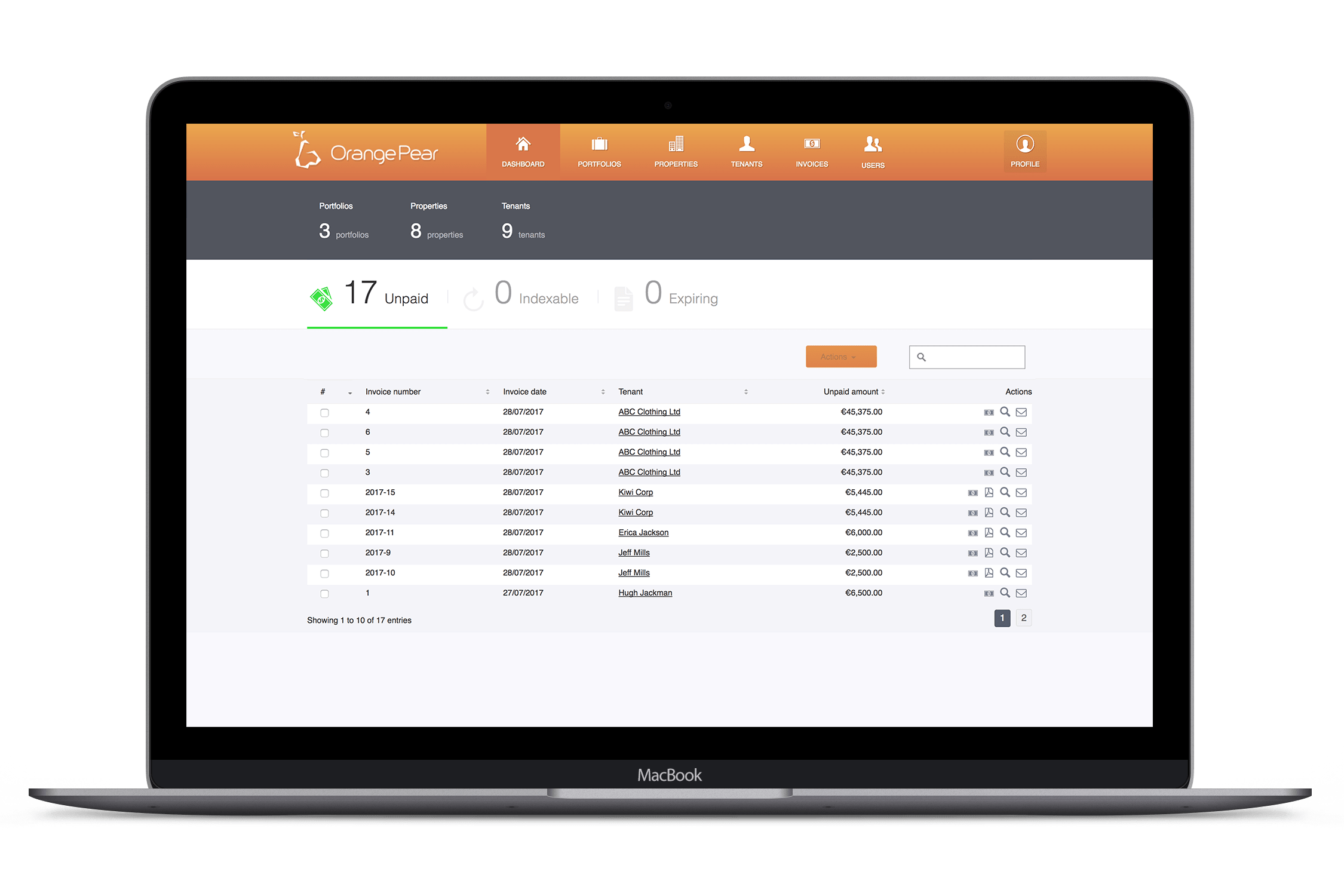
Task: View invoice 2017-10 with magnifier icon
Action: 1005,573
